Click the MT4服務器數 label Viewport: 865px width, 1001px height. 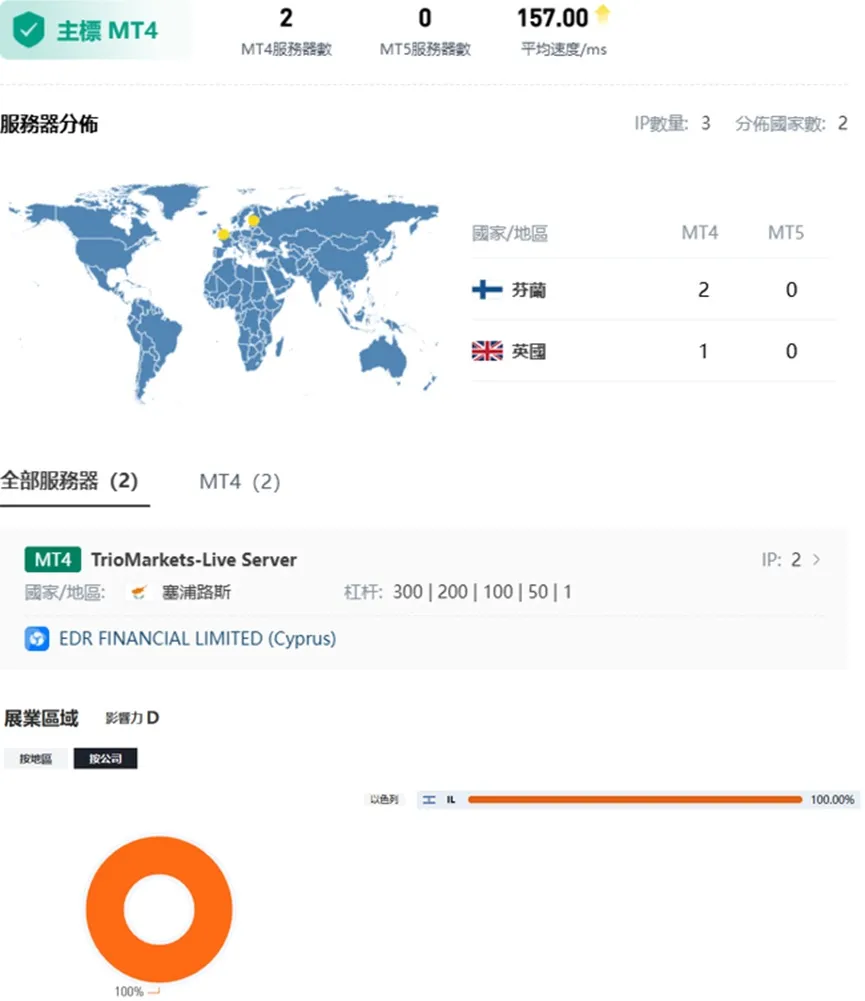click(x=287, y=49)
